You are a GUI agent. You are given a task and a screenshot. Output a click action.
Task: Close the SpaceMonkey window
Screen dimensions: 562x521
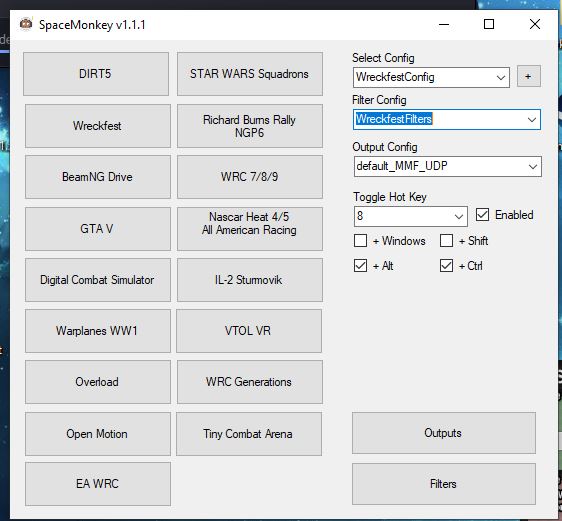pos(535,24)
